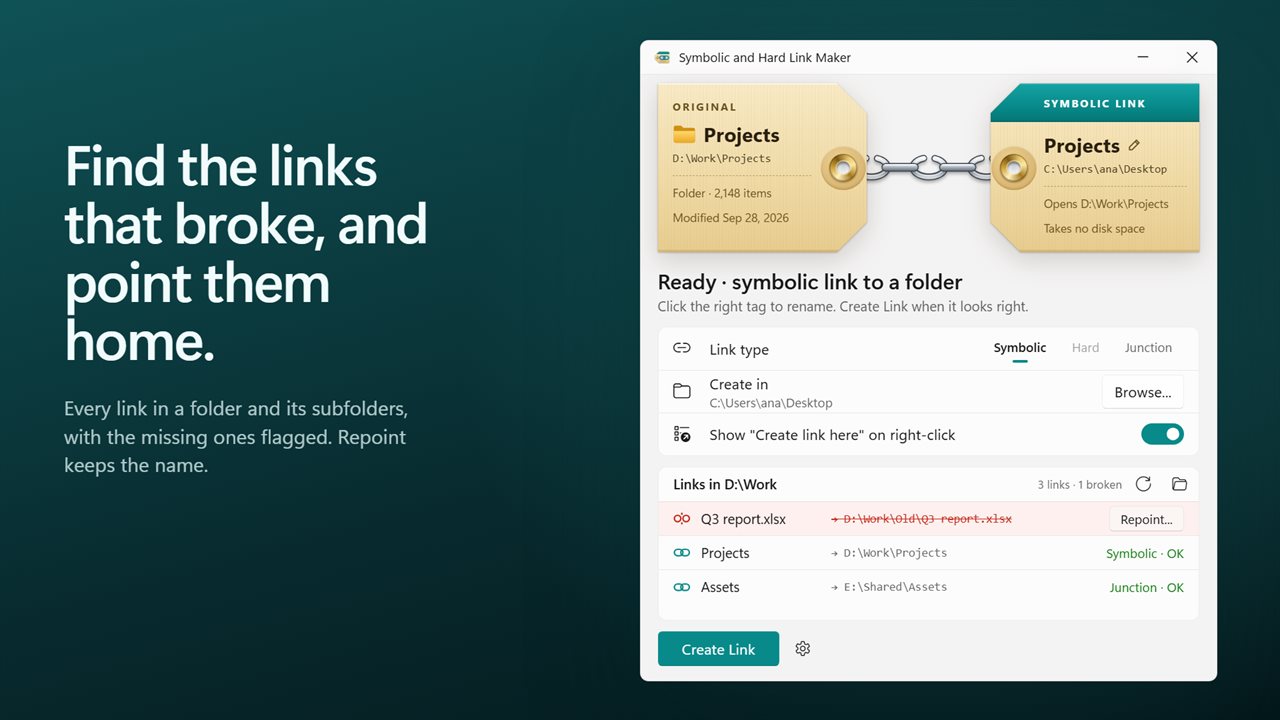Click the pencil rename icon beside Projects
1280x720 pixels.
click(x=1134, y=145)
